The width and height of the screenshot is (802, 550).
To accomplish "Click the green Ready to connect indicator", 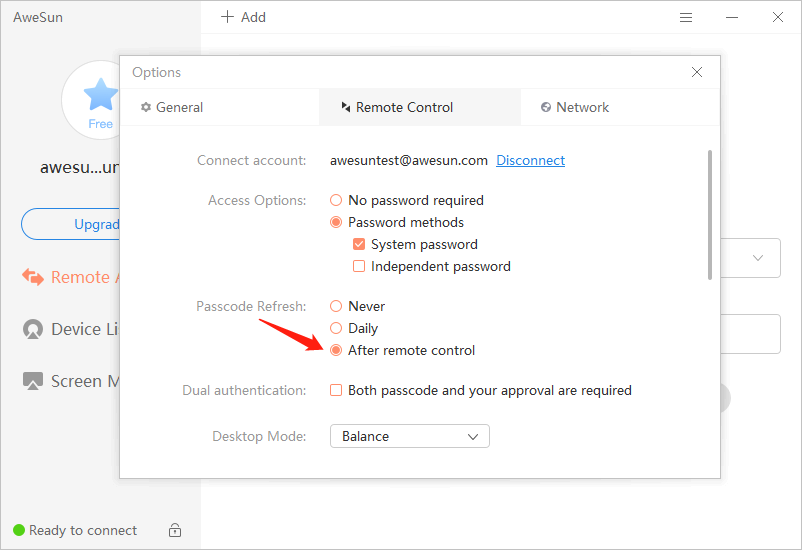I will pyautogui.click(x=19, y=530).
